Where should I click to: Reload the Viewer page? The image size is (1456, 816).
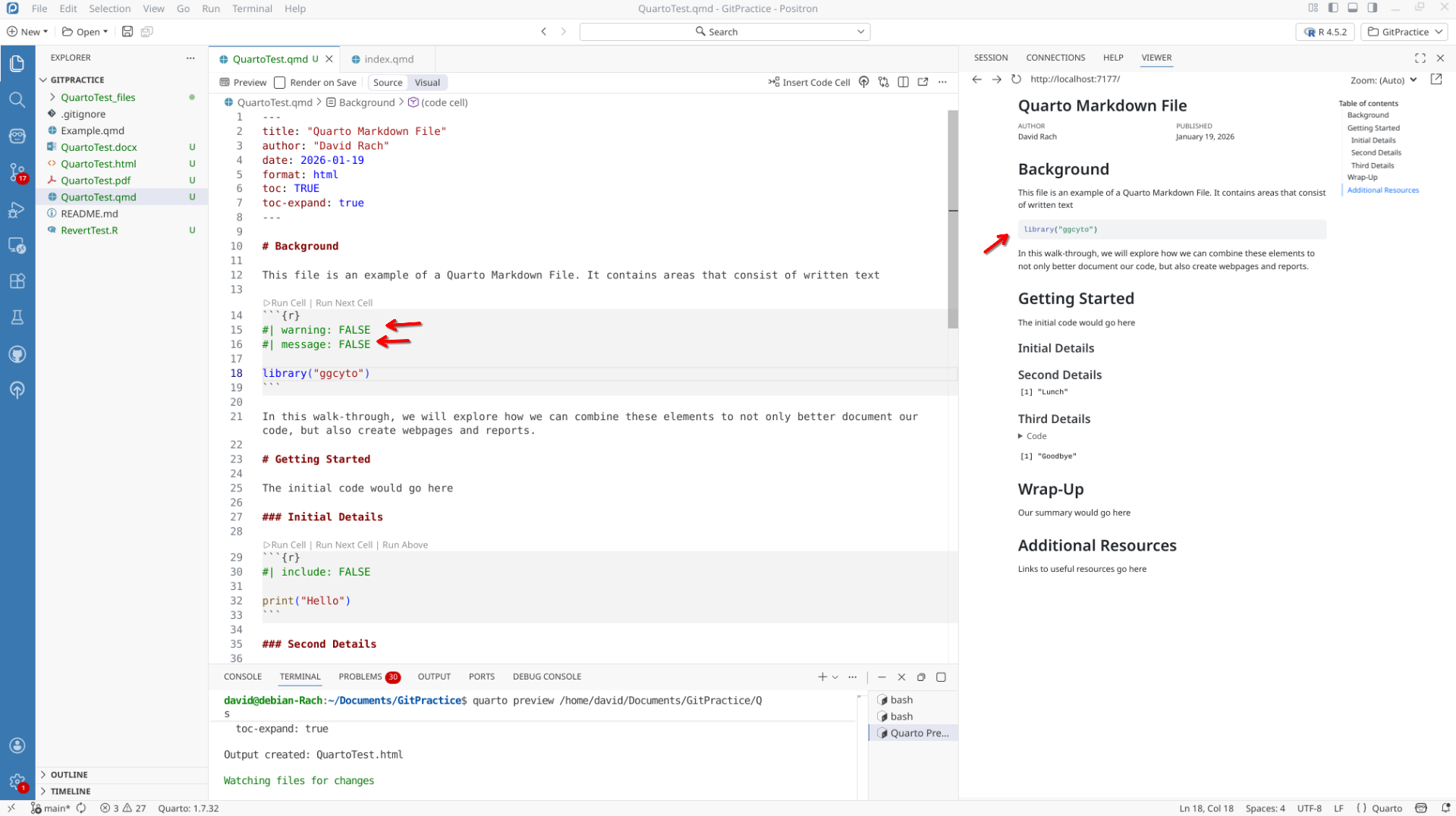1016,80
